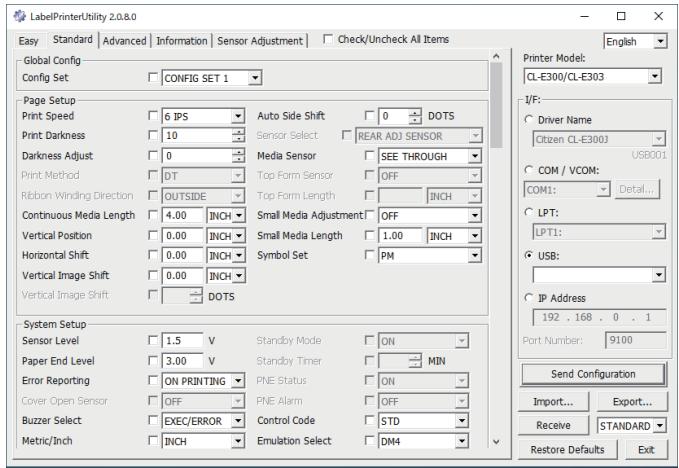Enable the Symbol Set checkbox
This screenshot has width=679, height=468.
tap(369, 255)
